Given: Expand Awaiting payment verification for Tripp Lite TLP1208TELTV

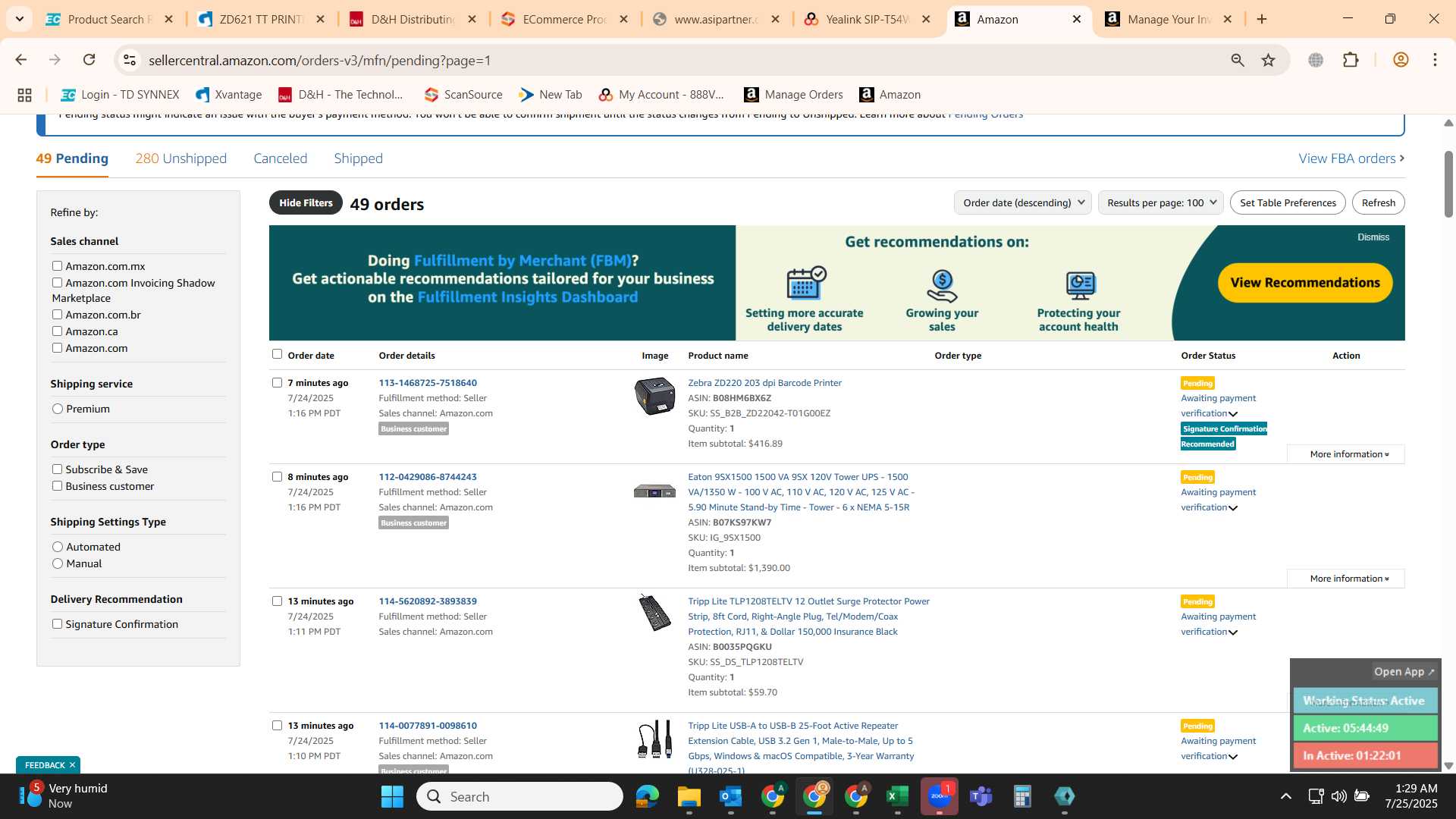Looking at the screenshot, I should (x=1233, y=632).
